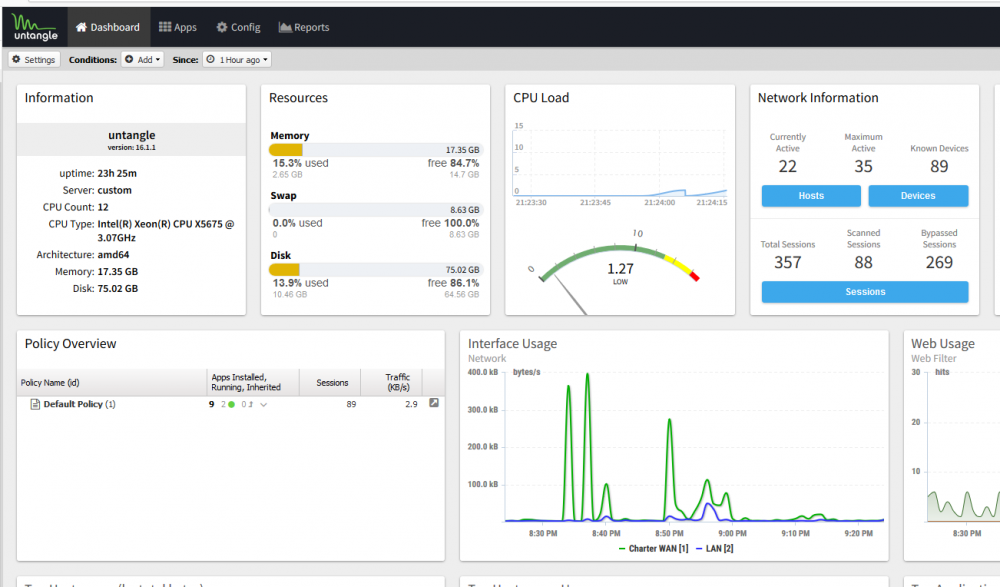1000x587 pixels.
Task: Click the green running apps indicator
Action: (232, 405)
